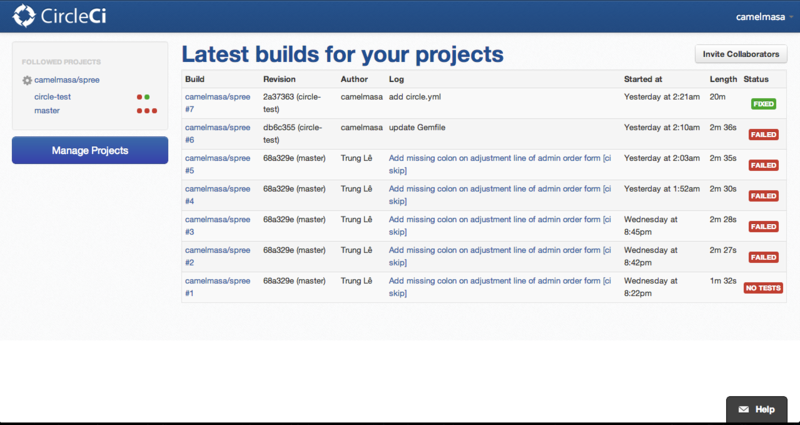Click 'Wednesday at 8:42pm' start time
Viewport: 800px width, 425px height.
[651, 256]
